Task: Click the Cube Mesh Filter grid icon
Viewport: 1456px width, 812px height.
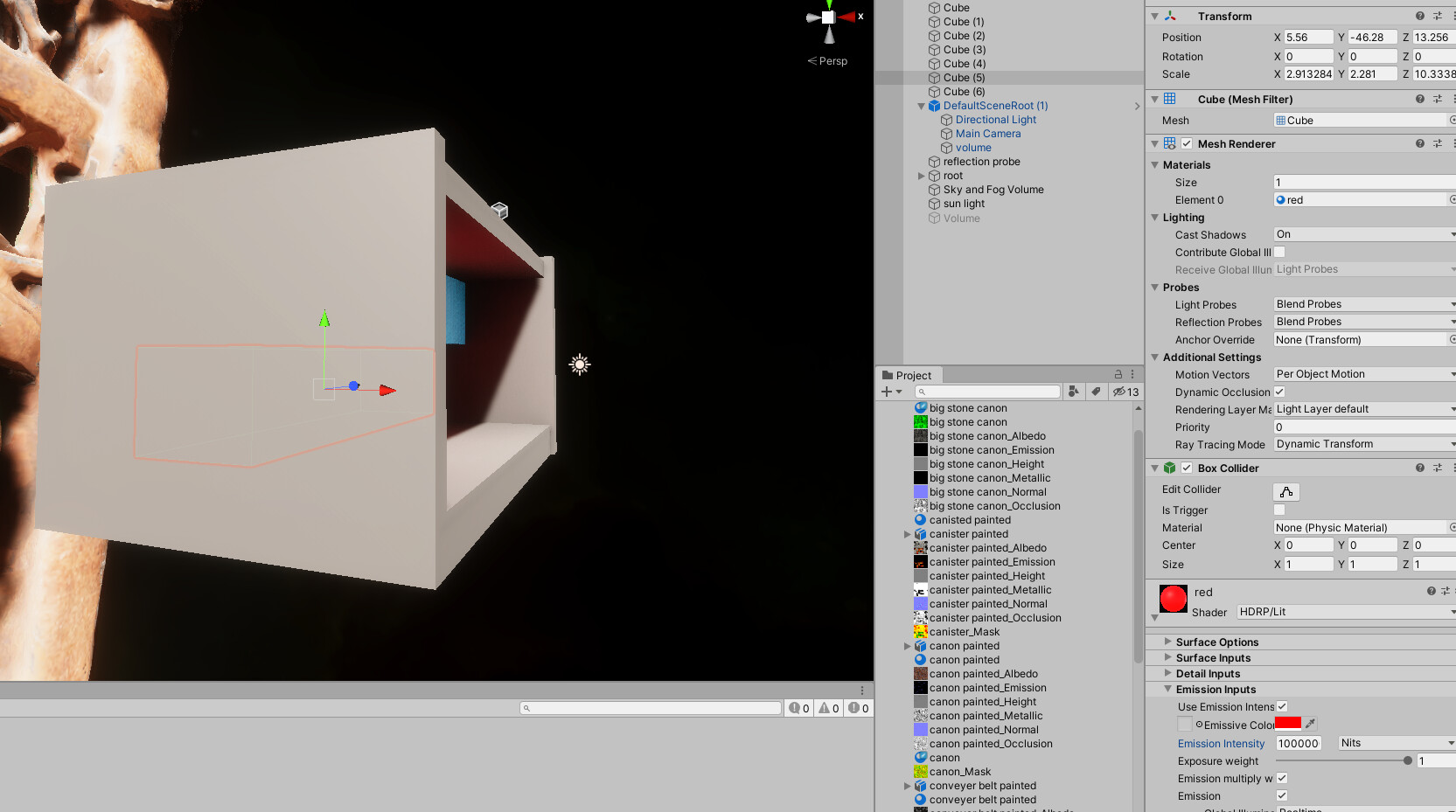Action: [x=1169, y=99]
